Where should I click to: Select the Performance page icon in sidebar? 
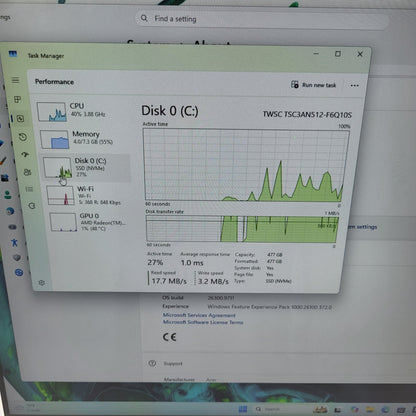20,119
